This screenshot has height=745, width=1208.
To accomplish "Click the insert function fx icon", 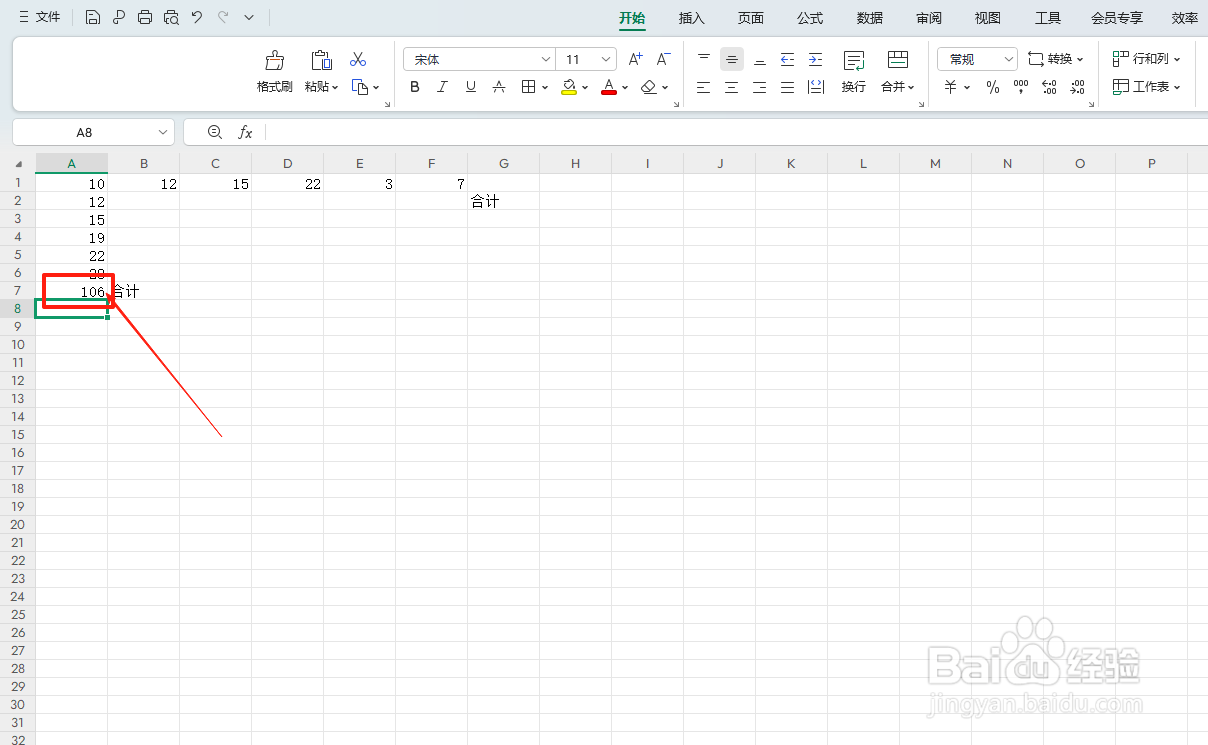I will click(245, 132).
